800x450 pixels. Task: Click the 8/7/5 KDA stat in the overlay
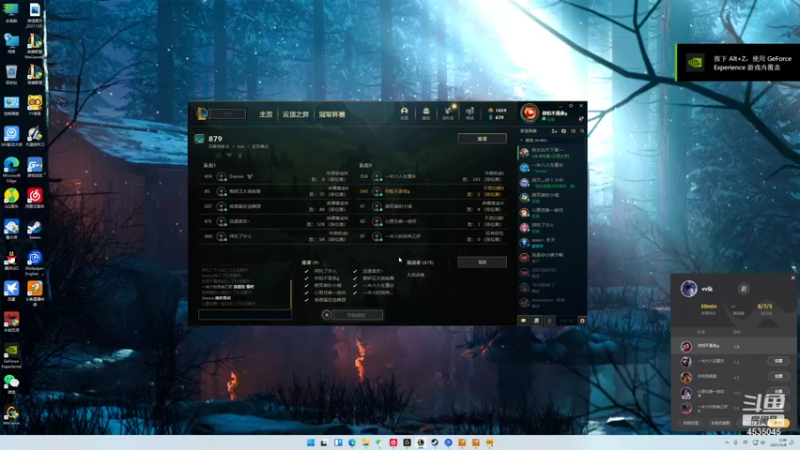point(765,309)
